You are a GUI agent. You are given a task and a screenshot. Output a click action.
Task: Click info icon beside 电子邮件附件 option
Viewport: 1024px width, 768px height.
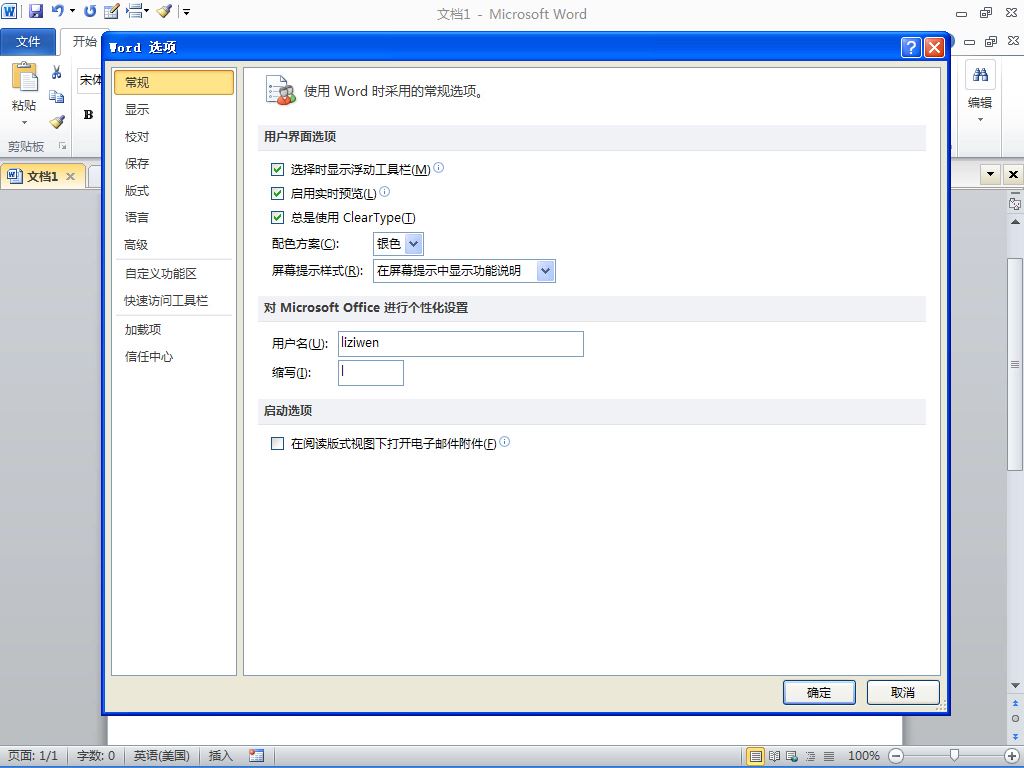504,441
